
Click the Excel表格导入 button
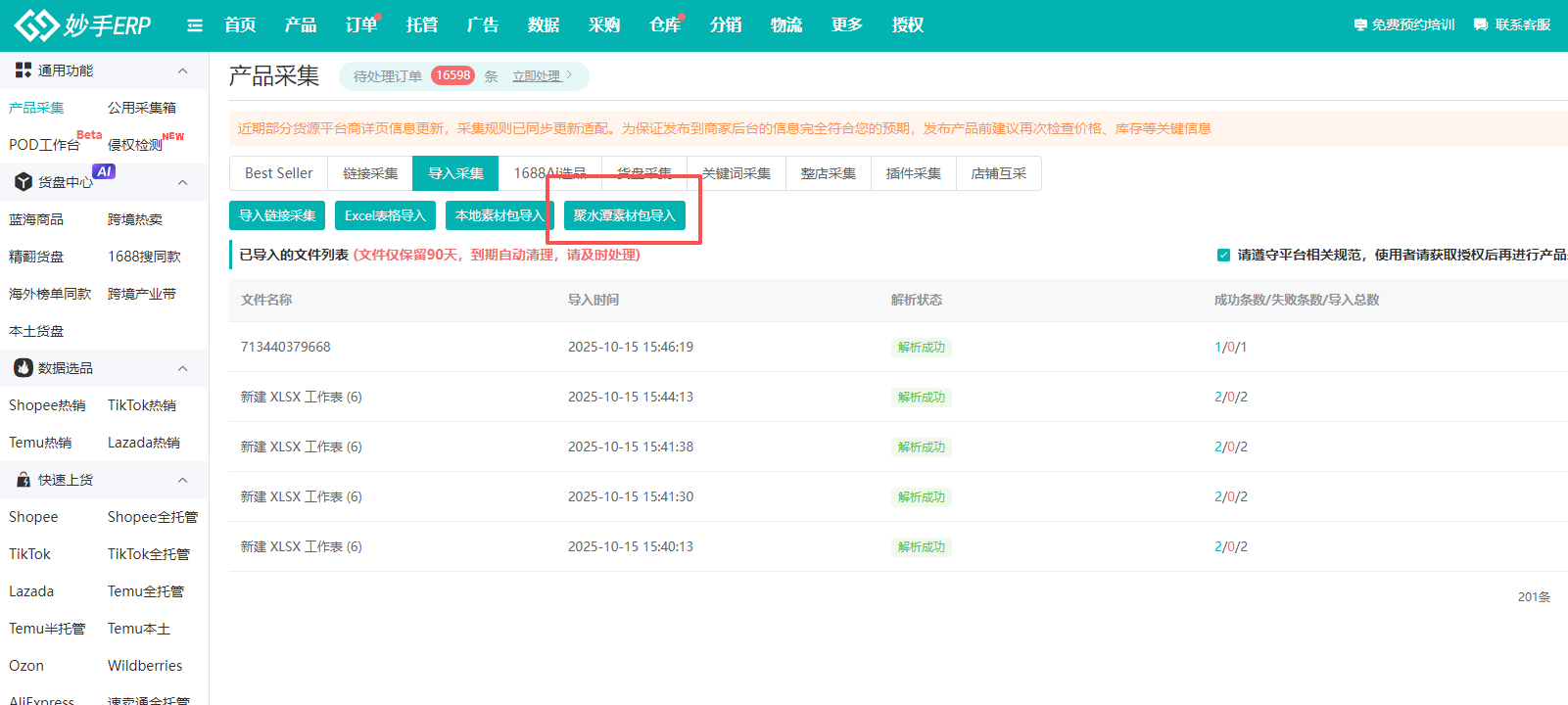point(385,215)
